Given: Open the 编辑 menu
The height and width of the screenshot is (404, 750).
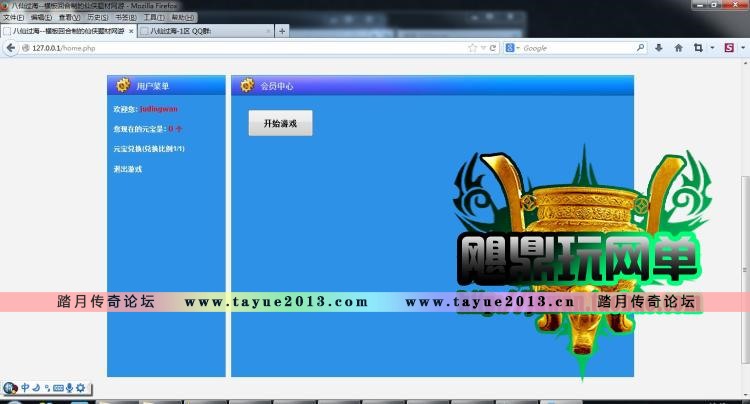Looking at the screenshot, I should pos(41,17).
